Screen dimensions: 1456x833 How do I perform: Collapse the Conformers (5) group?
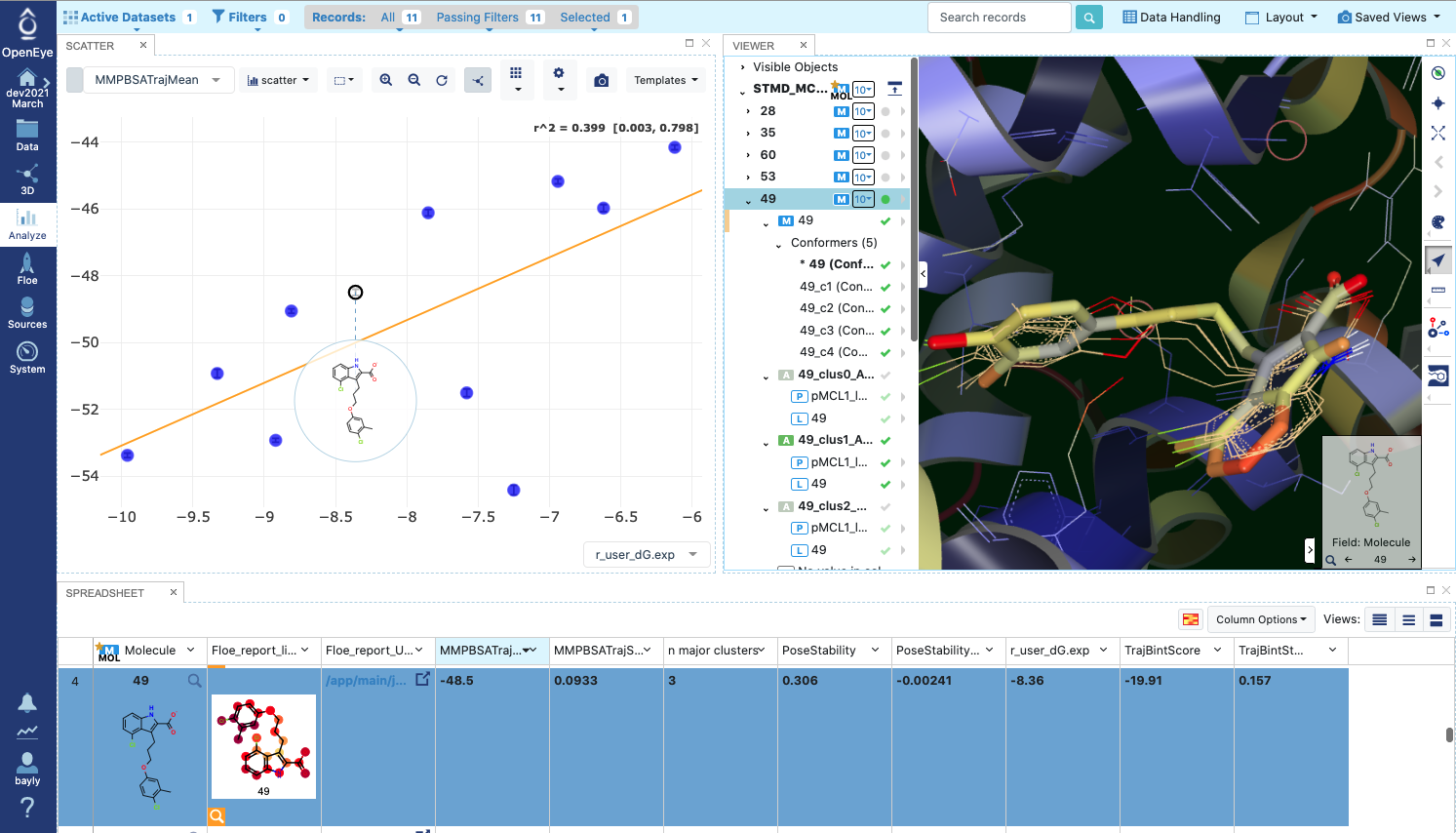[778, 244]
